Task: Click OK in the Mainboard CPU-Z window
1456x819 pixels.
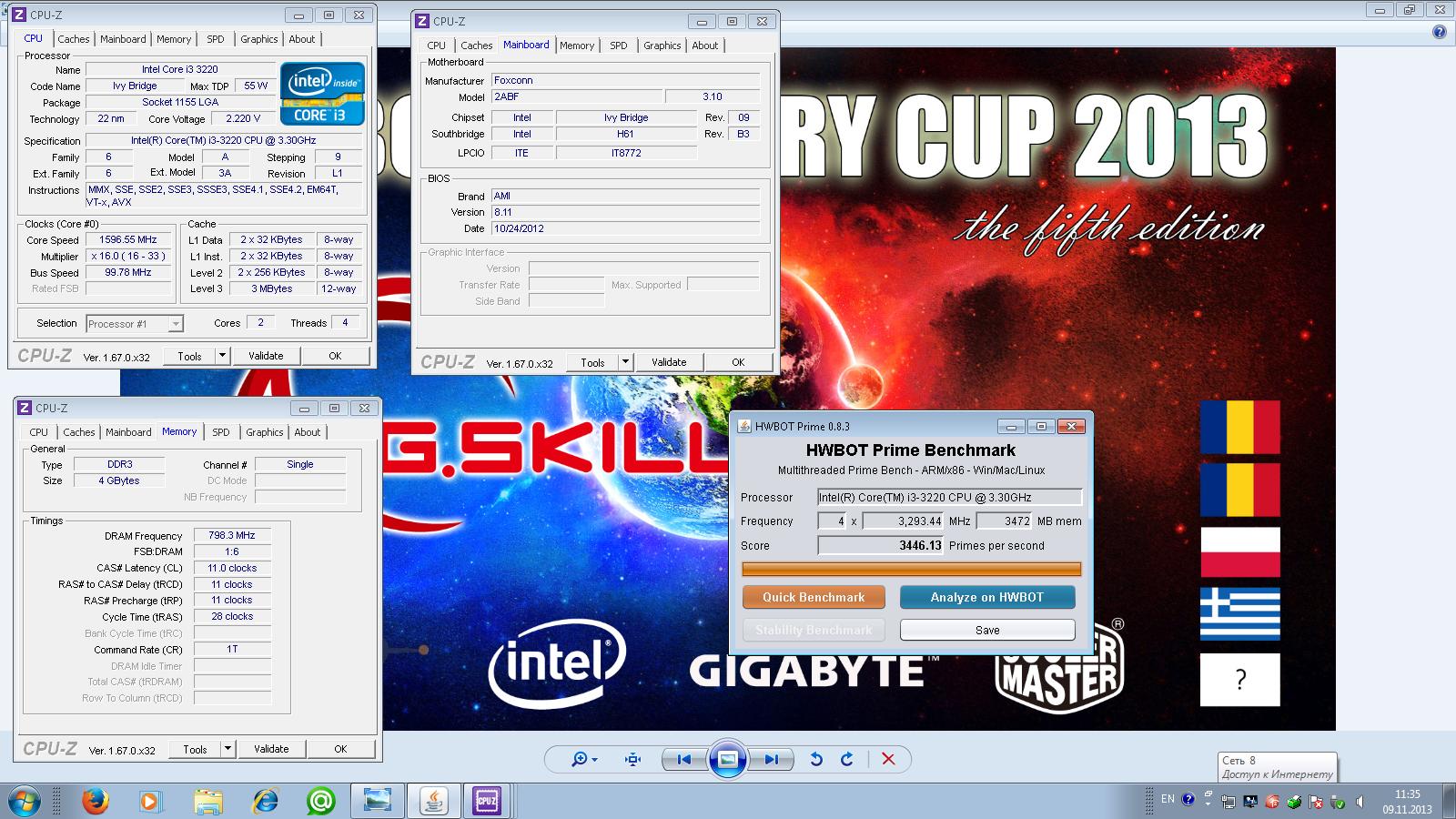Action: (738, 362)
